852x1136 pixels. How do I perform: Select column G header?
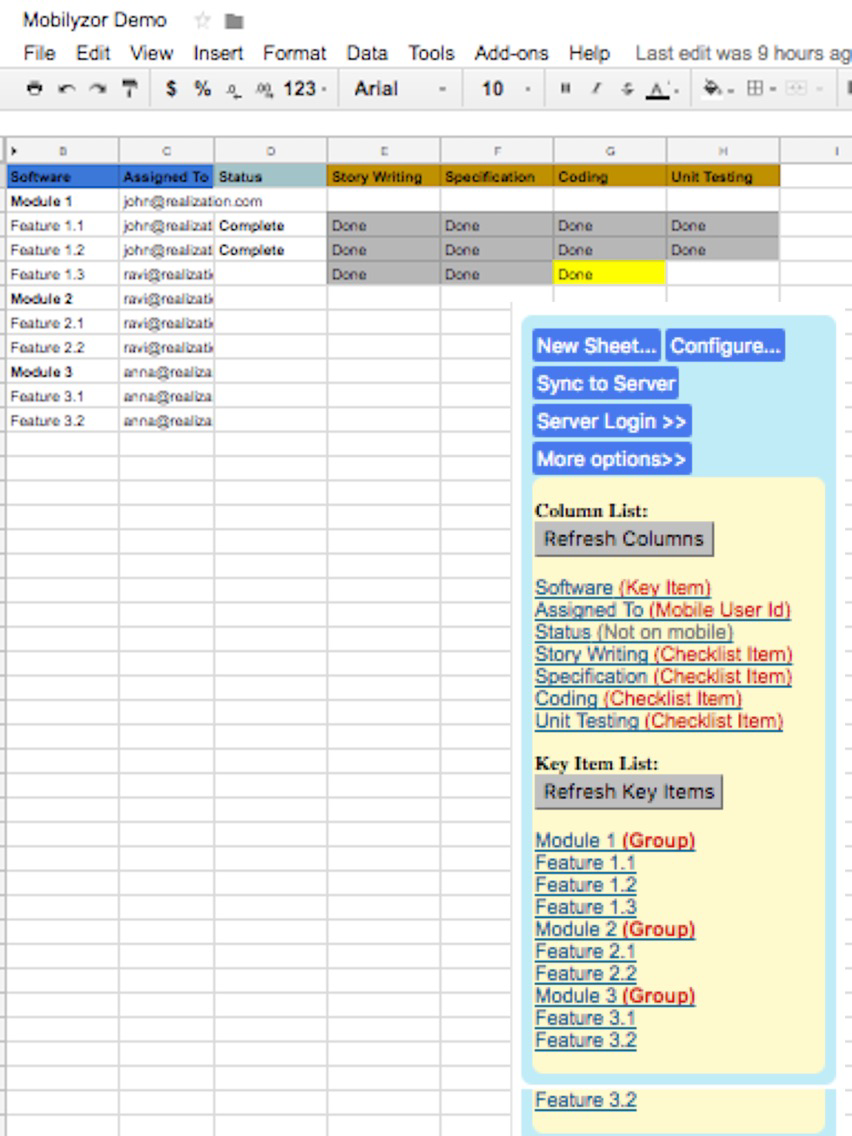[x=610, y=151]
